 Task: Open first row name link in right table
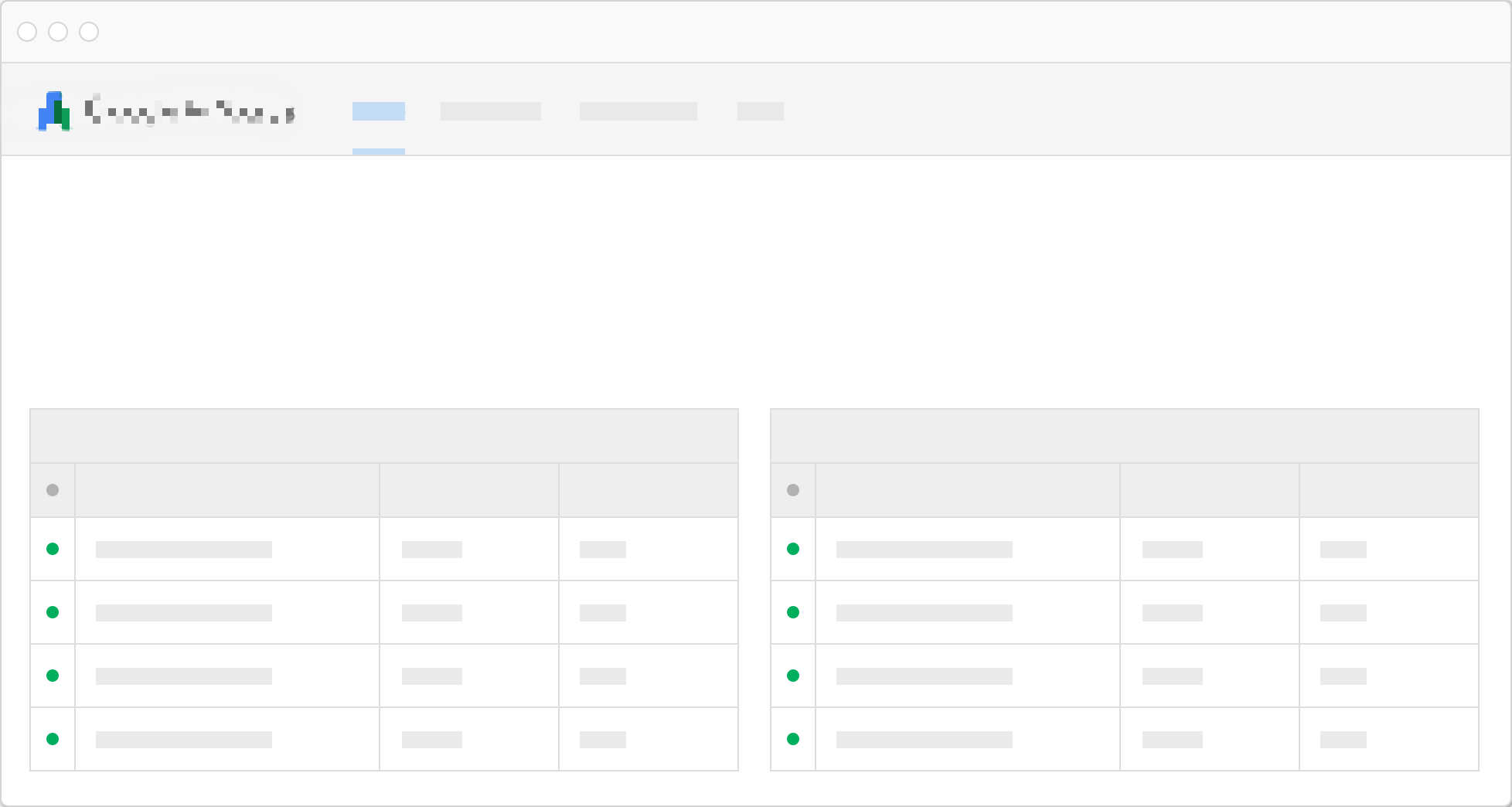click(x=925, y=550)
